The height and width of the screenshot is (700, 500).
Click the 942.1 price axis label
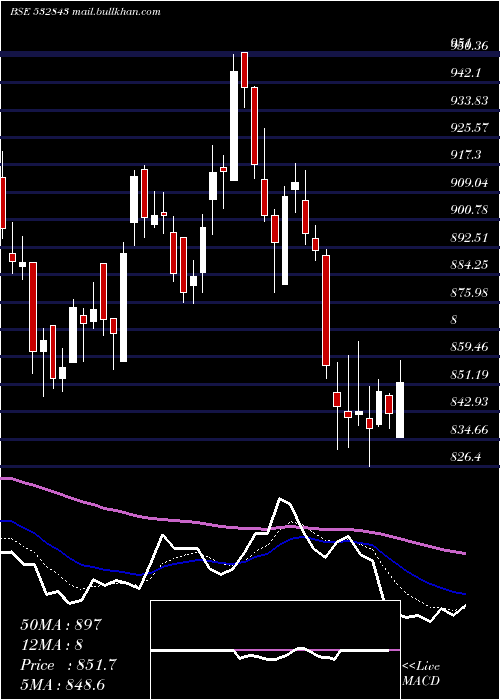pyautogui.click(x=466, y=73)
